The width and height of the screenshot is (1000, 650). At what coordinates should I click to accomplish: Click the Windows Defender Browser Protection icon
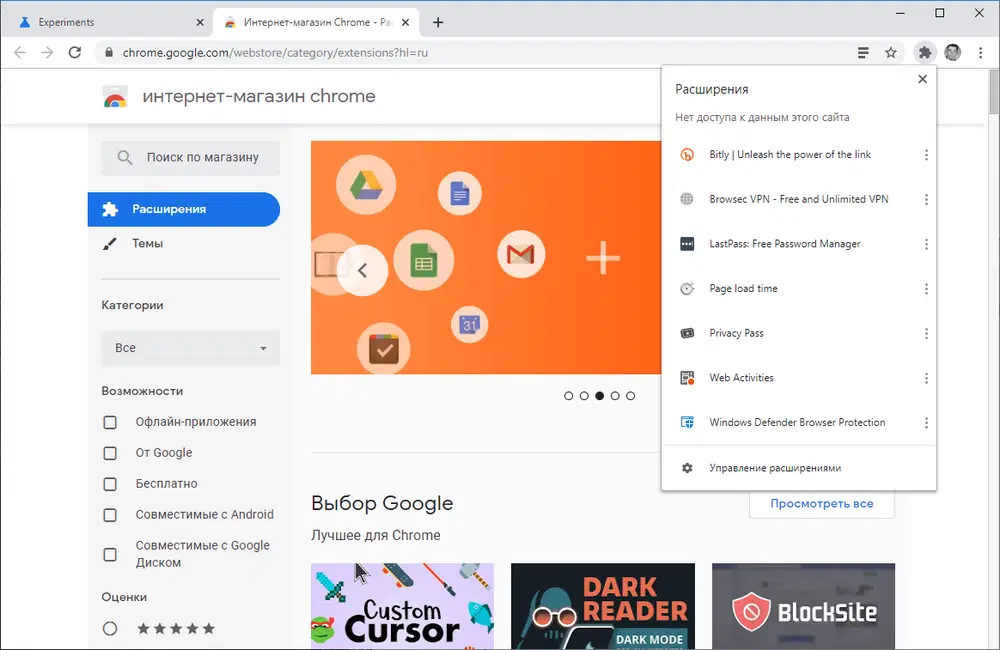pyautogui.click(x=687, y=422)
